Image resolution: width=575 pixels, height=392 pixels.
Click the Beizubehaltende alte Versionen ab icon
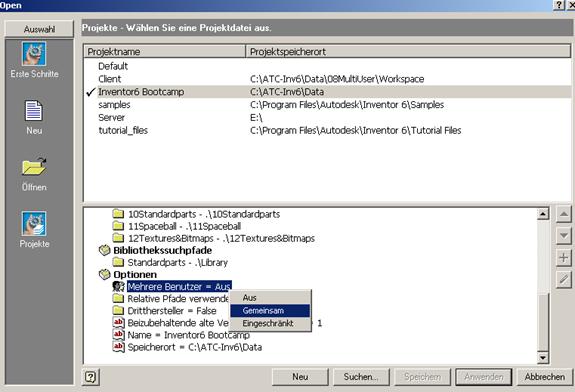[118, 323]
